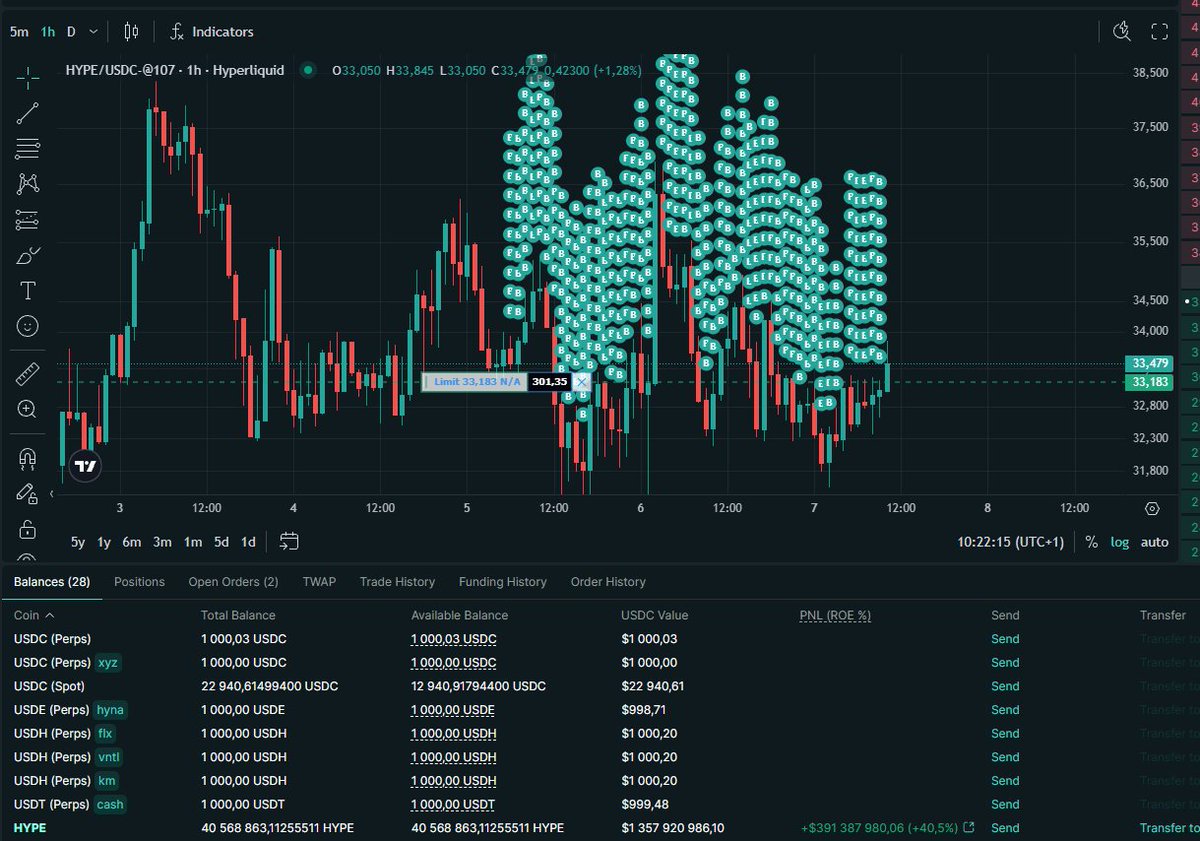1200x841 pixels.
Task: Open the forecasting and measurement tools
Action: click(28, 220)
